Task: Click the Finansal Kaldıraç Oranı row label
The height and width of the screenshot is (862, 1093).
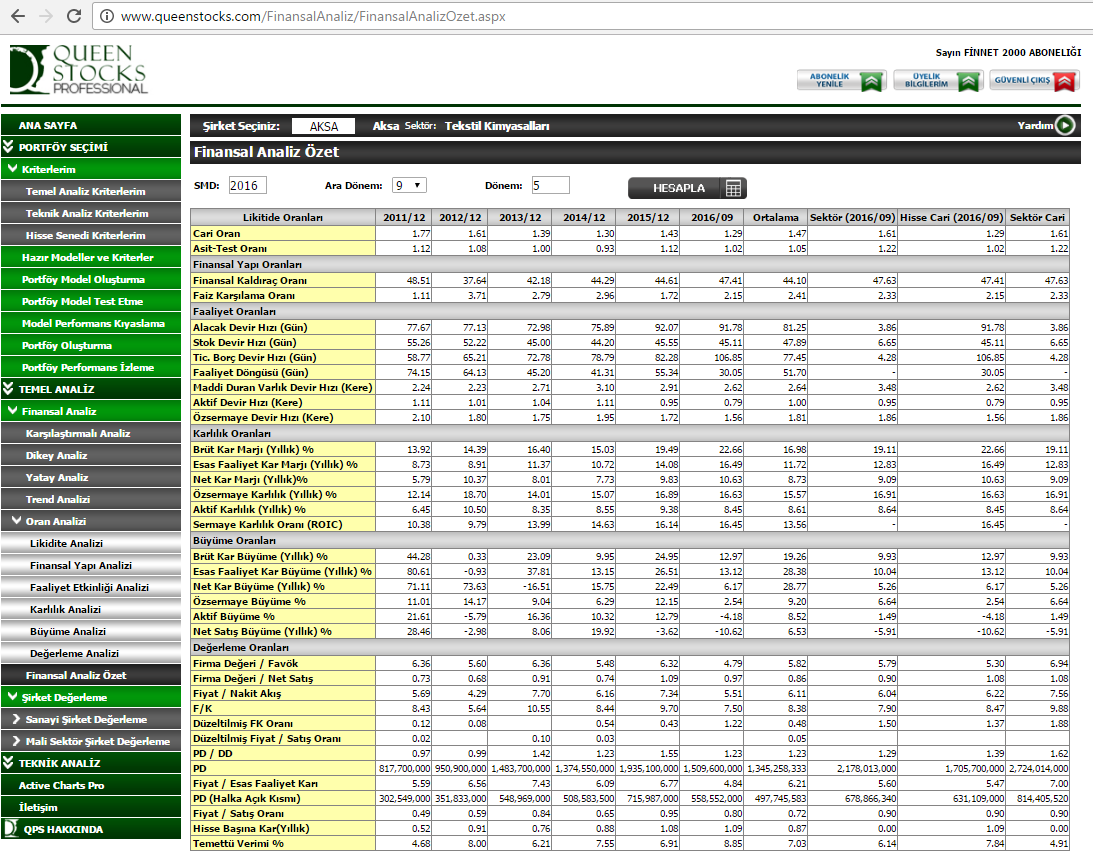Action: pos(283,280)
